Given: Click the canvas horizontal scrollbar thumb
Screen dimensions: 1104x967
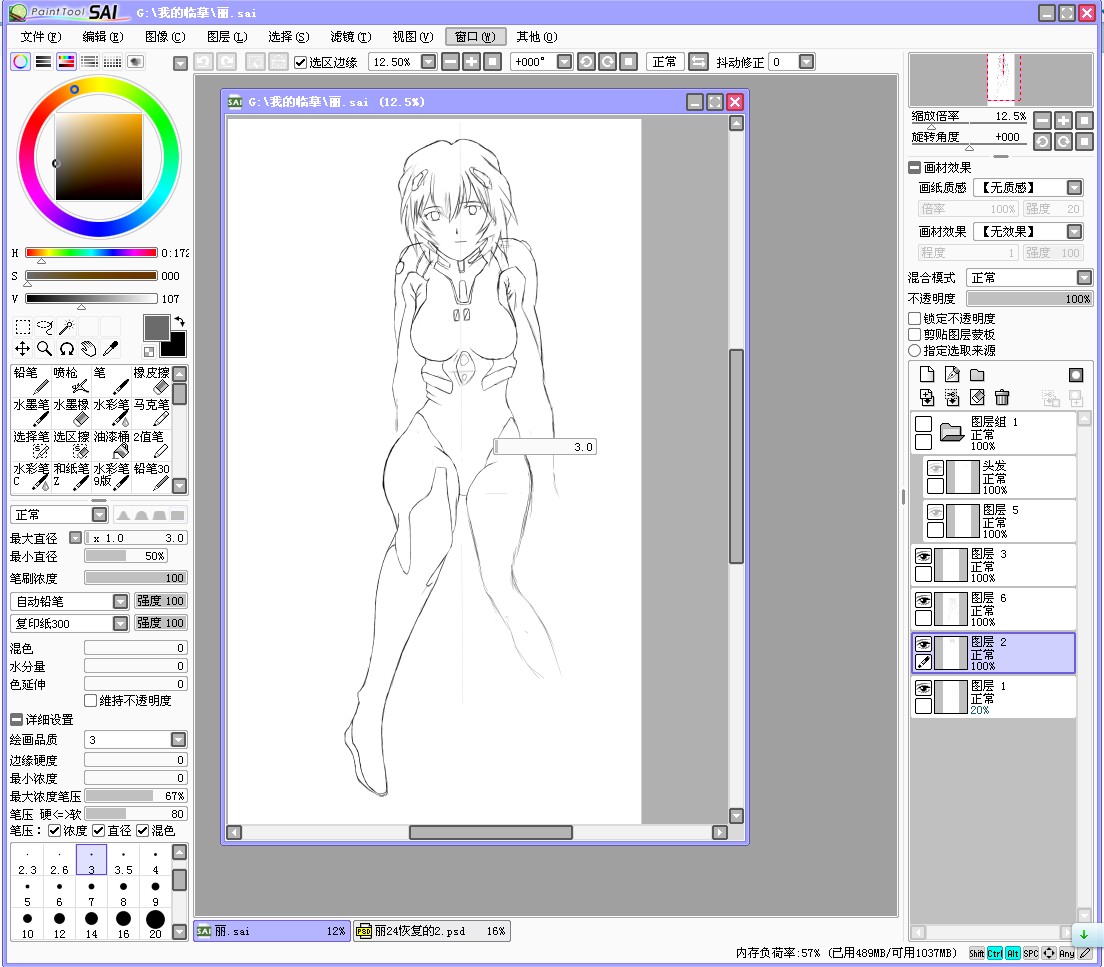Looking at the screenshot, I should [x=491, y=832].
